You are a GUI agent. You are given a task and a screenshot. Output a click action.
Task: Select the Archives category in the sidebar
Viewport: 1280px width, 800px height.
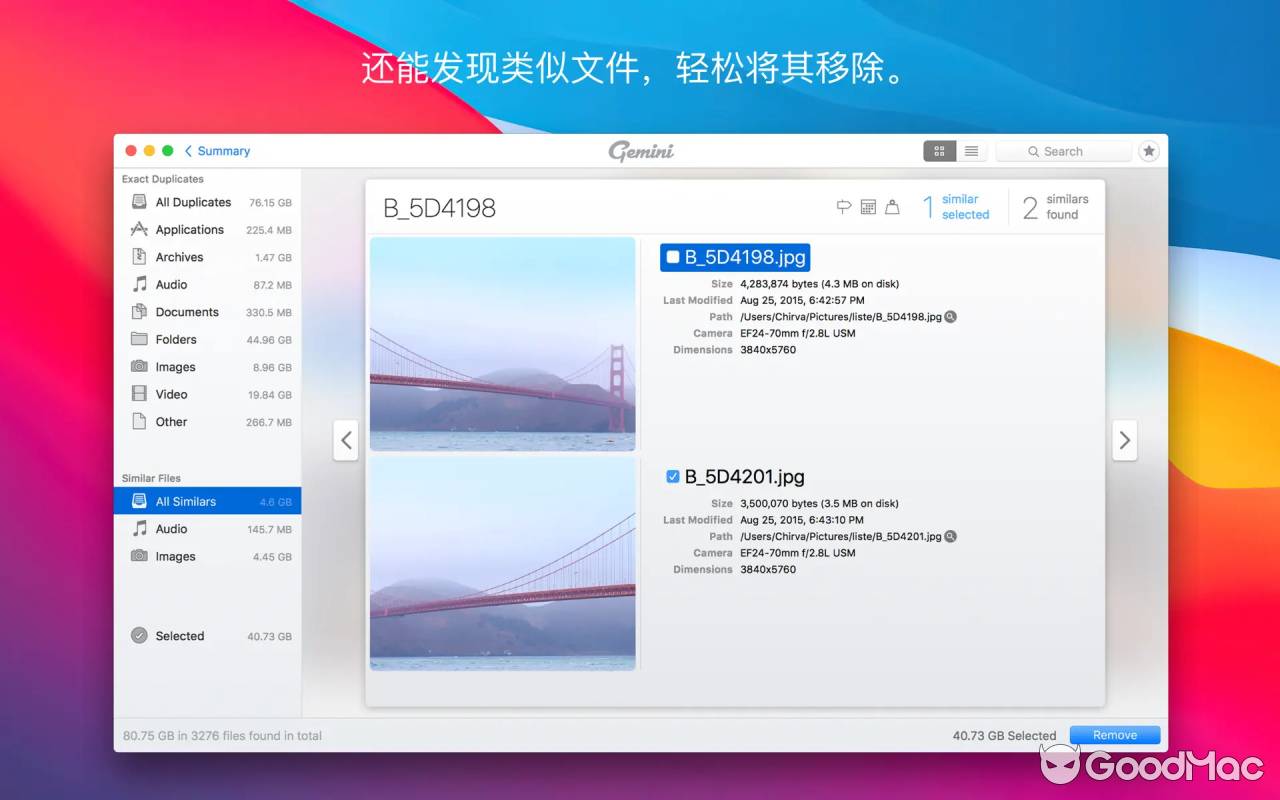[178, 256]
